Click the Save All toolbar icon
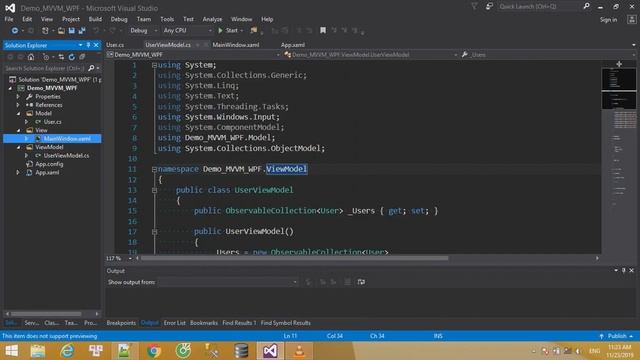Screen dimensions: 640x360 [x=82, y=31]
